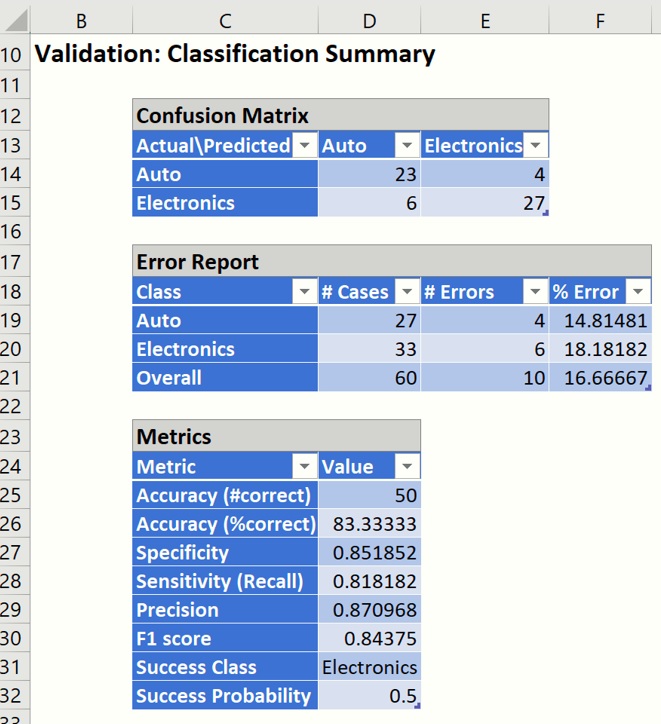
Task: Click the row 10 header
Action: click(x=14, y=54)
